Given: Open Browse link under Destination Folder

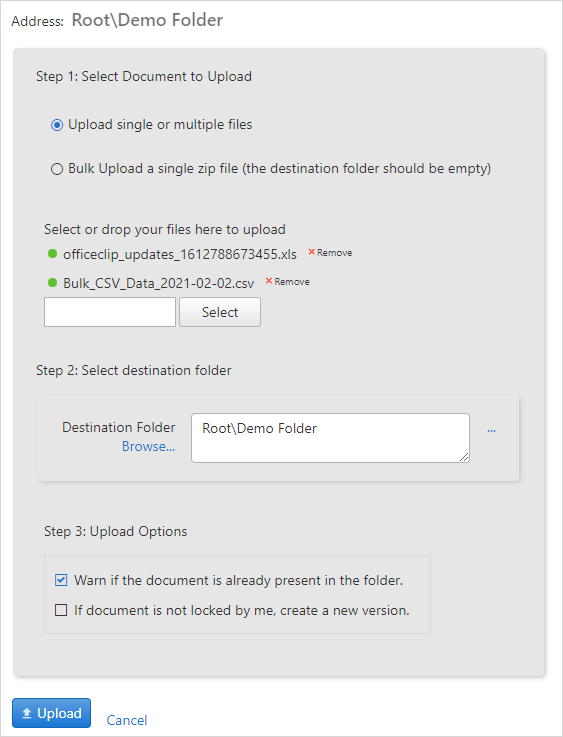Looking at the screenshot, I should pyautogui.click(x=149, y=447).
